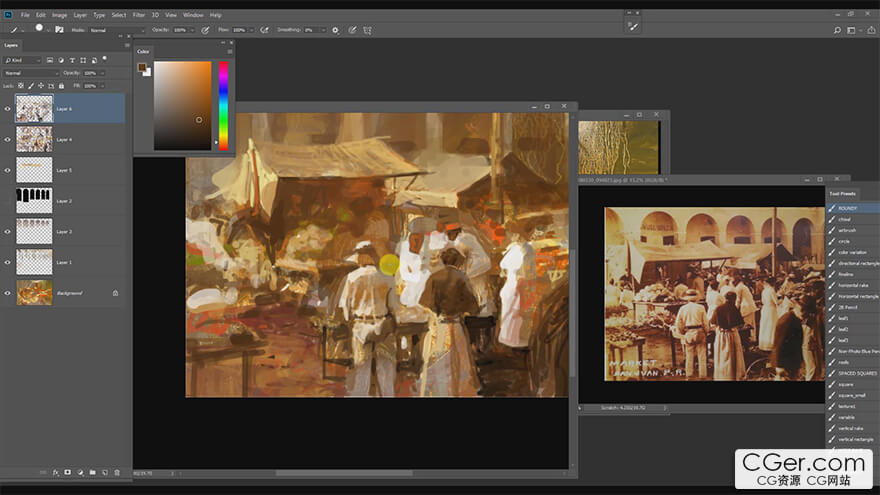Hide Layer 6 with its eye icon
The height and width of the screenshot is (495, 880).
pyautogui.click(x=7, y=108)
